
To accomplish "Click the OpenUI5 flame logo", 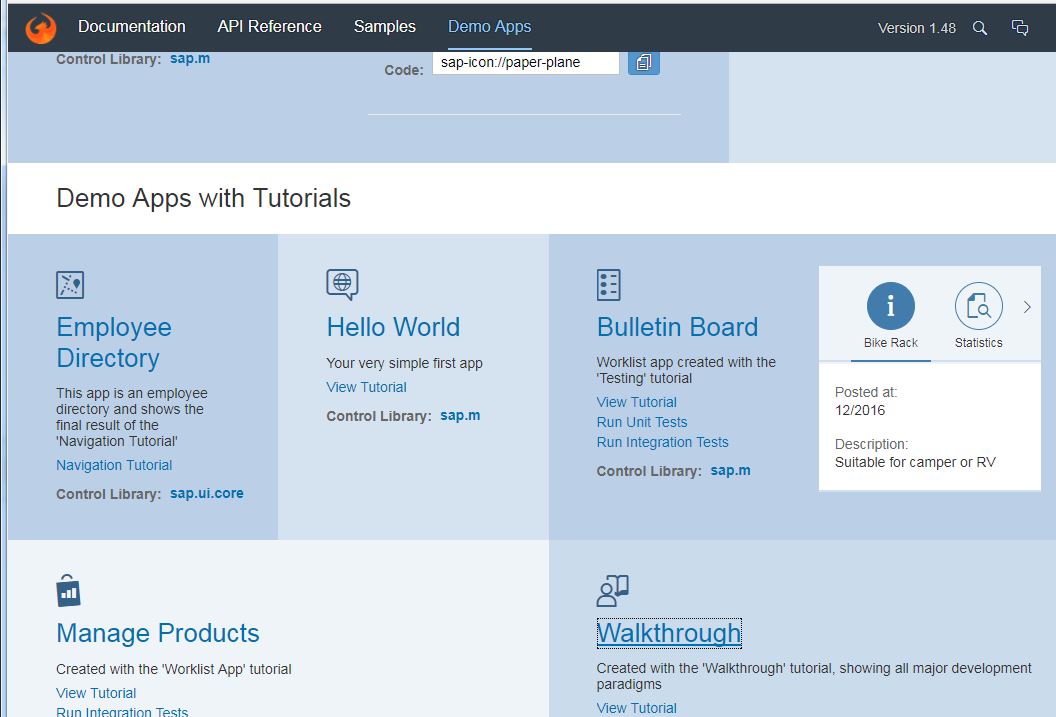I will coord(38,27).
